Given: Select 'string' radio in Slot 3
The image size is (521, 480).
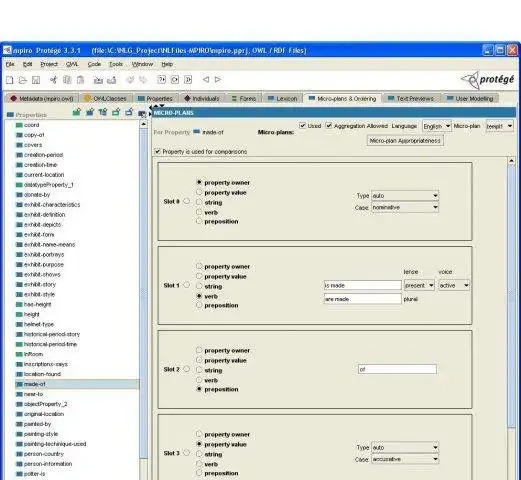Looking at the screenshot, I should point(199,454).
